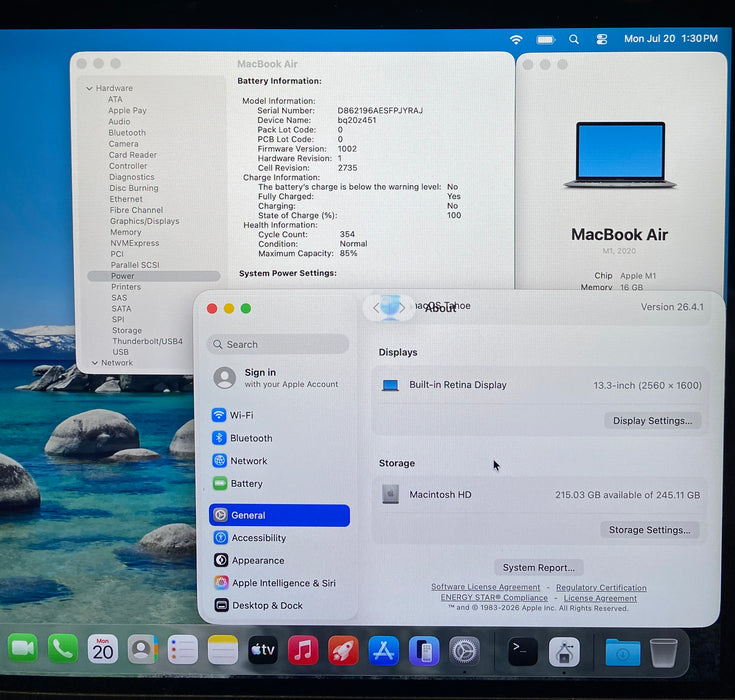
Task: Open the Software License Agreement link
Action: [x=486, y=587]
